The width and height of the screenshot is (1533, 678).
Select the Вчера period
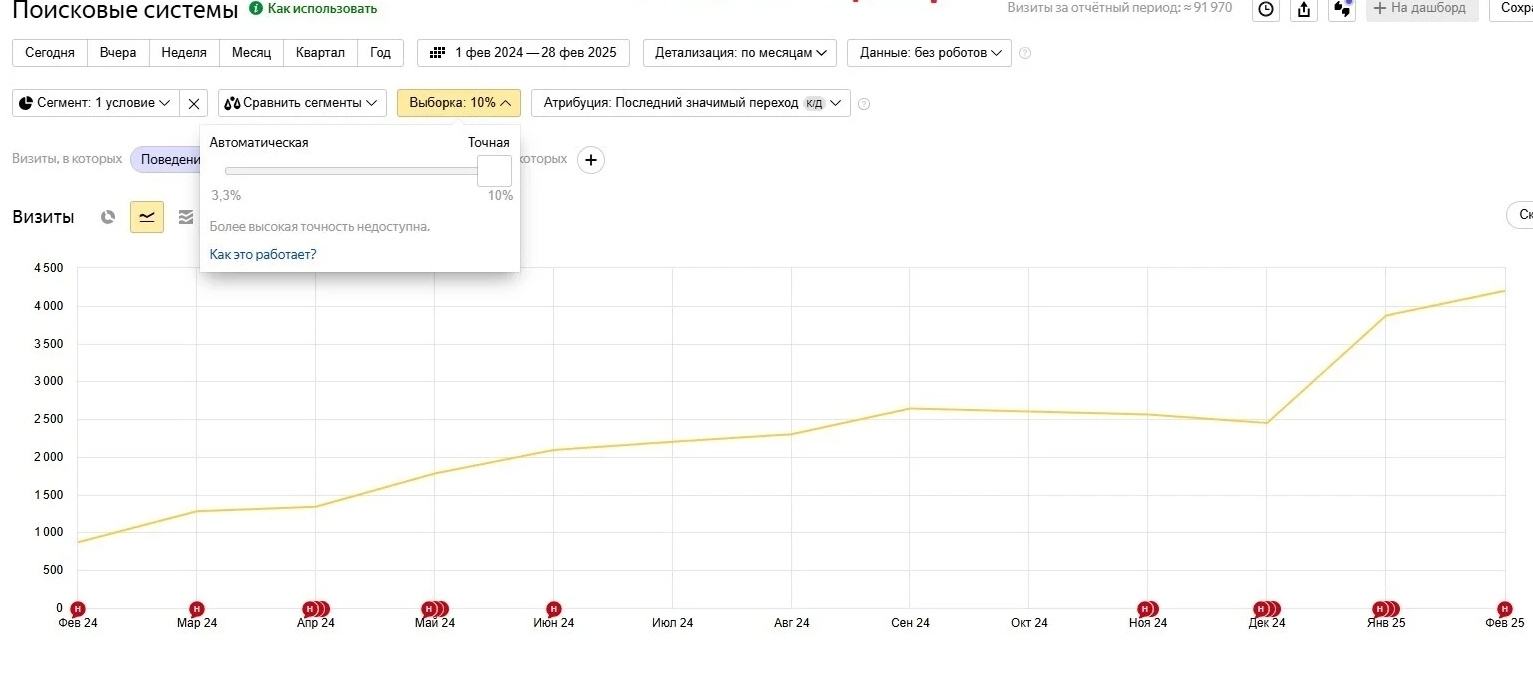[118, 53]
